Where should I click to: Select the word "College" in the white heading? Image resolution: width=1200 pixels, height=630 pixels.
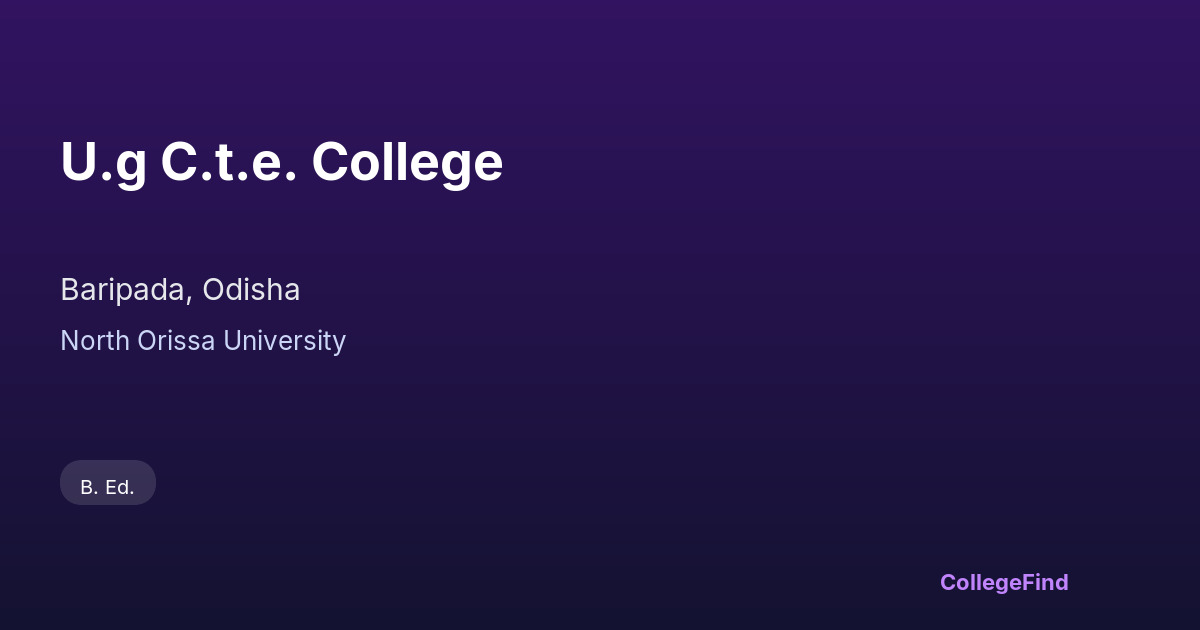tap(407, 164)
